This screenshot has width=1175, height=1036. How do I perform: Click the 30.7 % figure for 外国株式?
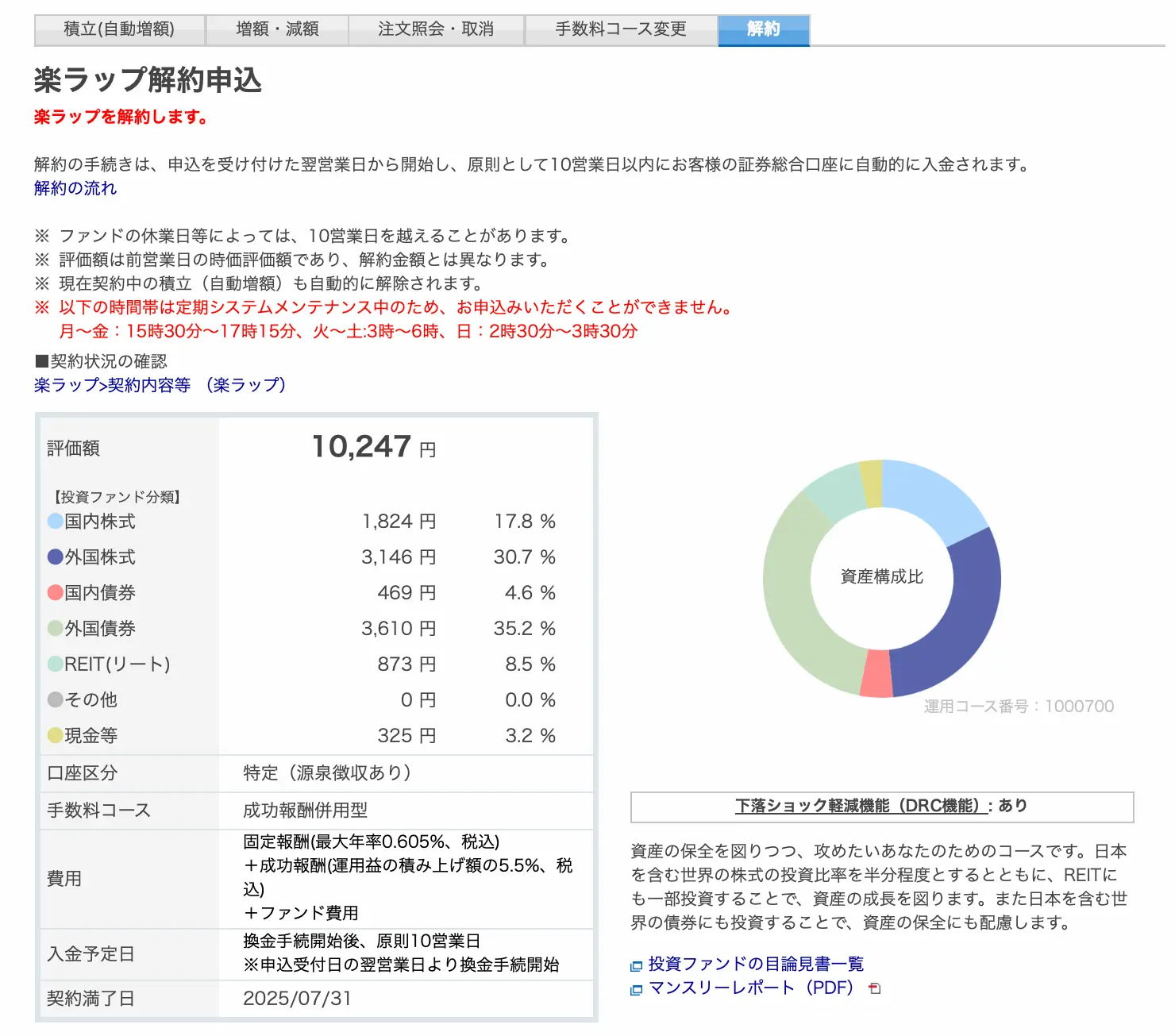click(524, 557)
